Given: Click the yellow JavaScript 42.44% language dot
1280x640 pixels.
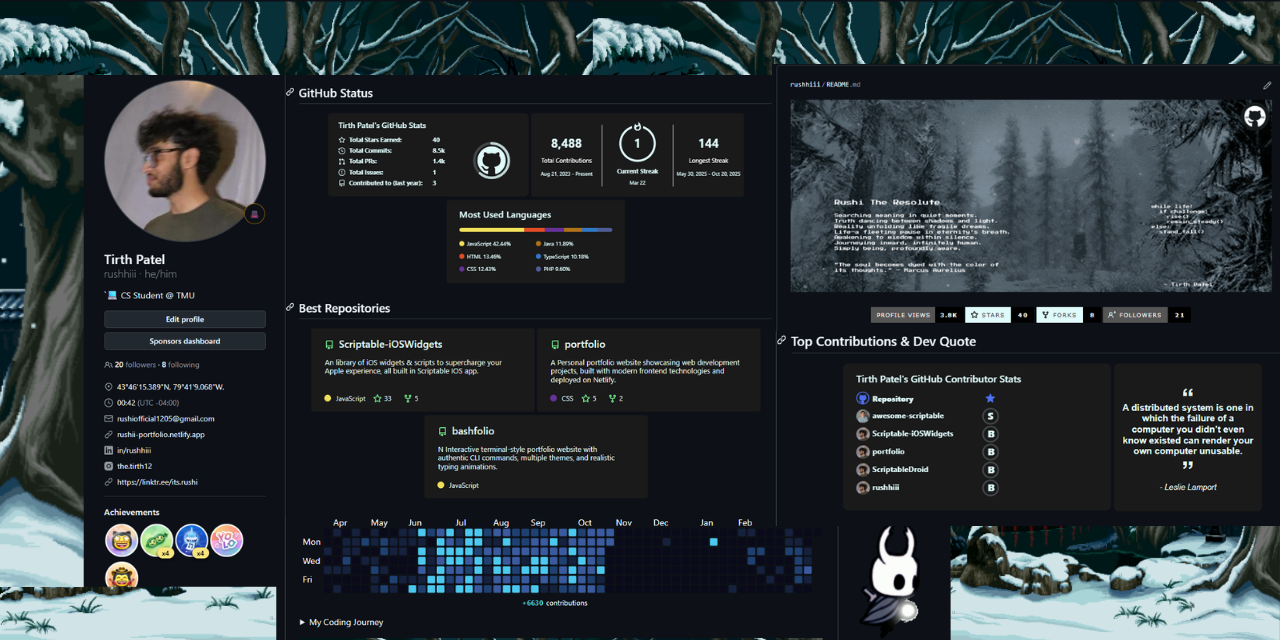Looking at the screenshot, I should [462, 243].
